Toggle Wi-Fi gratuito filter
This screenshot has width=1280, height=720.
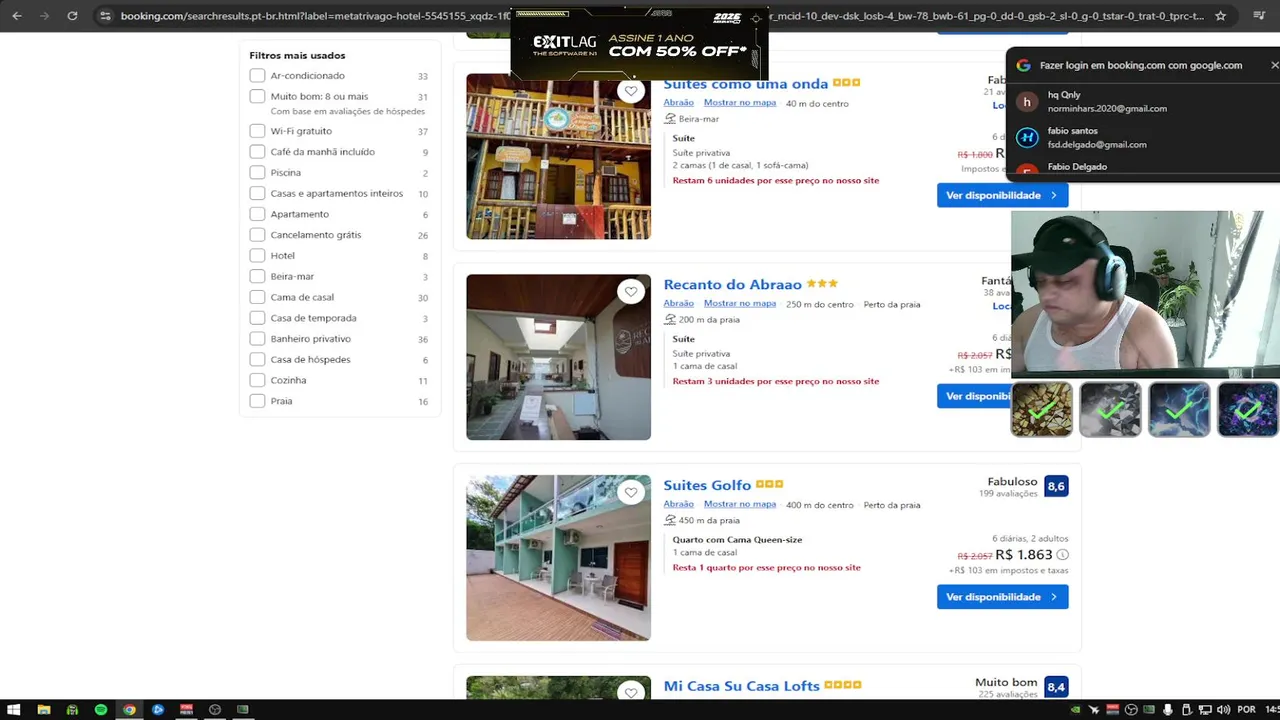[257, 131]
